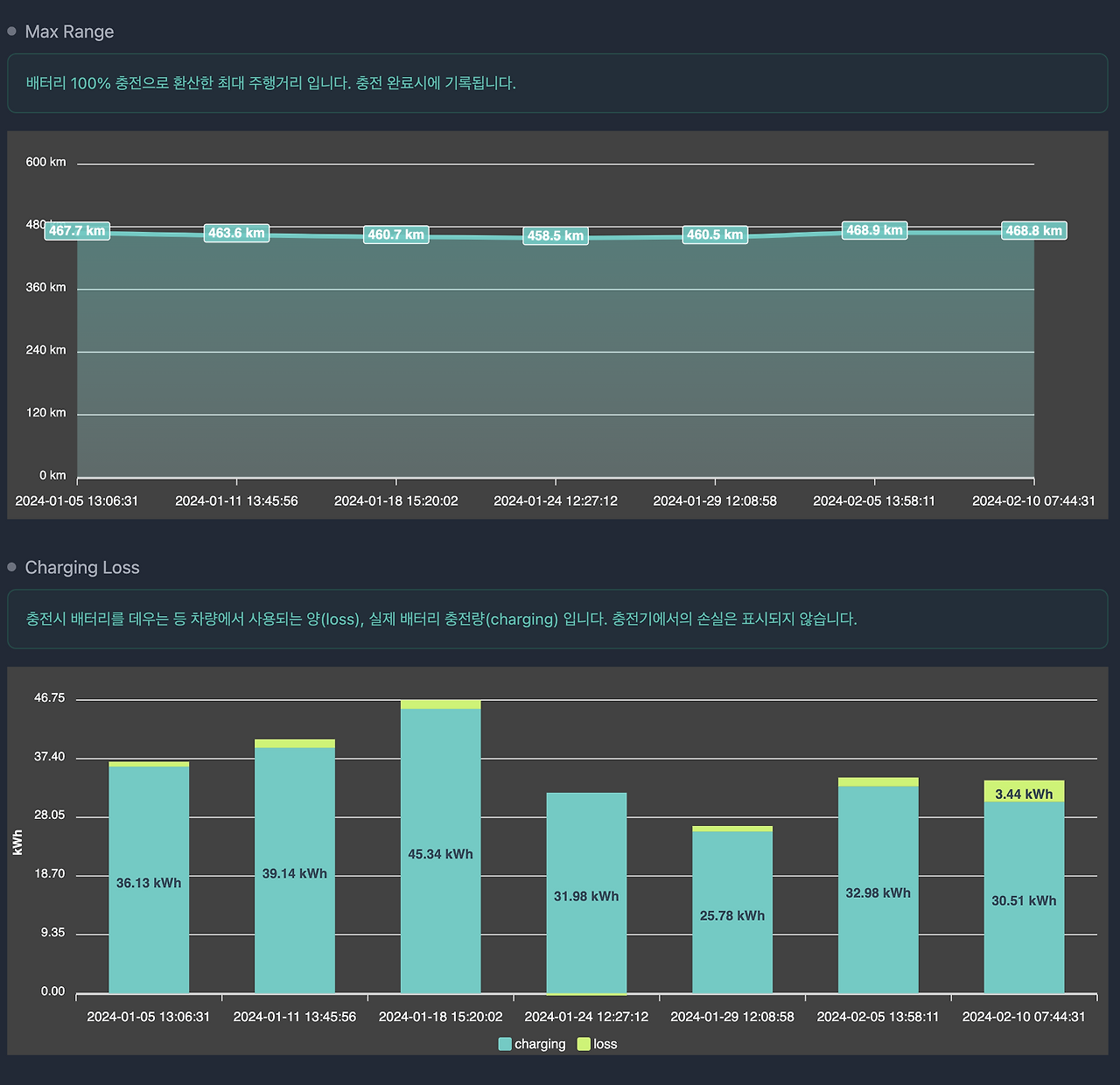Click the Charging Loss section heading
This screenshot has height=1085, width=1120.
tap(82, 567)
